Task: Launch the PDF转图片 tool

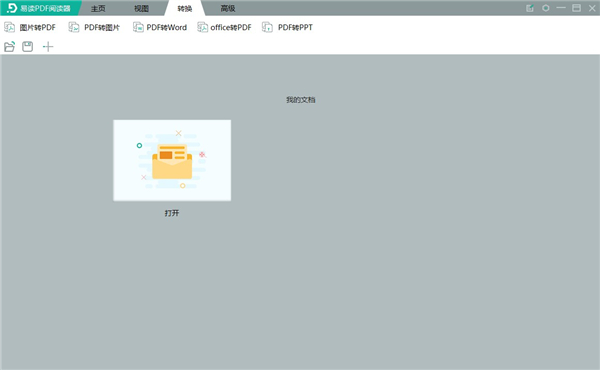Action: pos(94,28)
